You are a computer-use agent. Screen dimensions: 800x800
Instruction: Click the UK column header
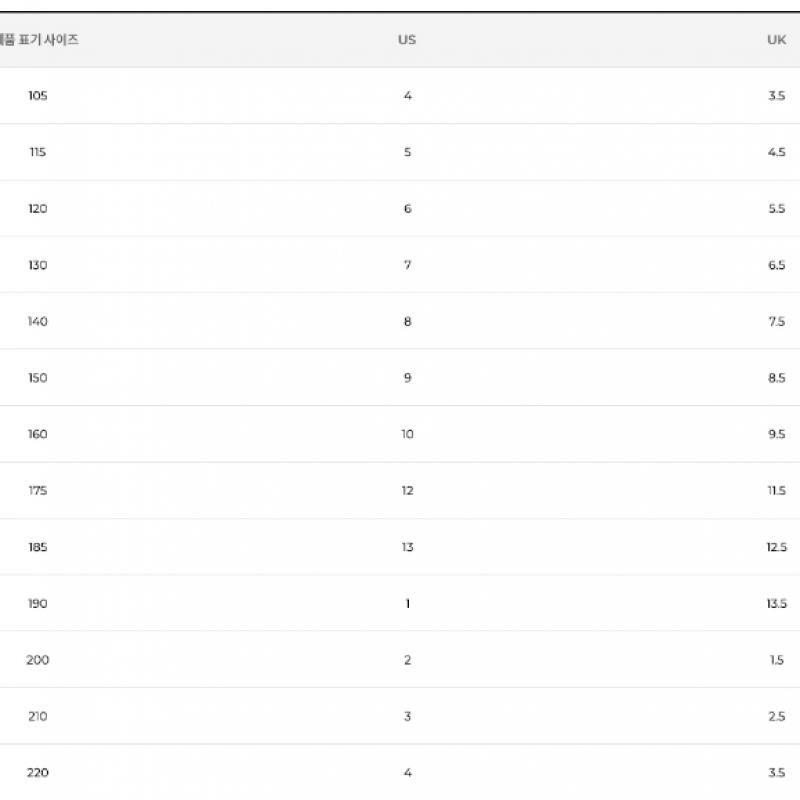[776, 40]
